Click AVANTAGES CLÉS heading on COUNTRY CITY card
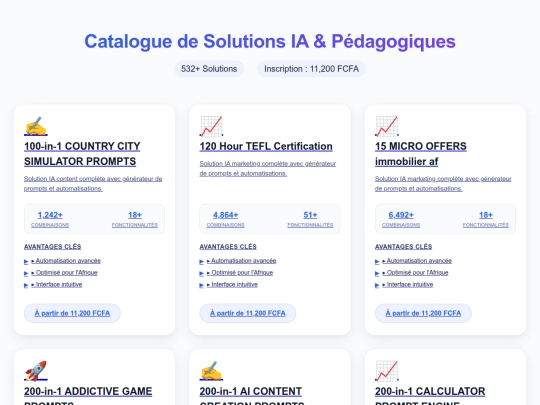 pos(53,247)
